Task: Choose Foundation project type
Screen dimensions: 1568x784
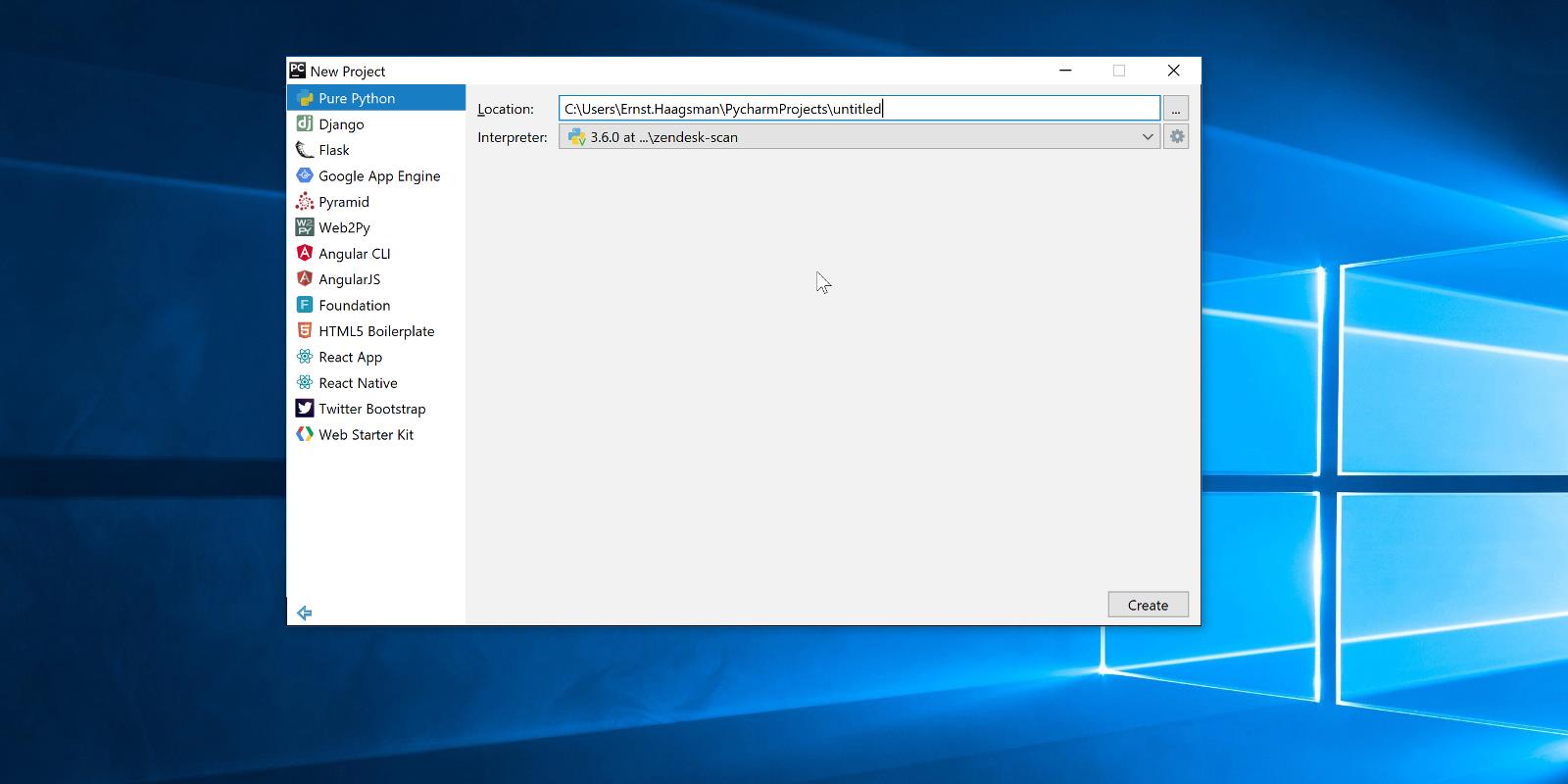Action: point(376,305)
